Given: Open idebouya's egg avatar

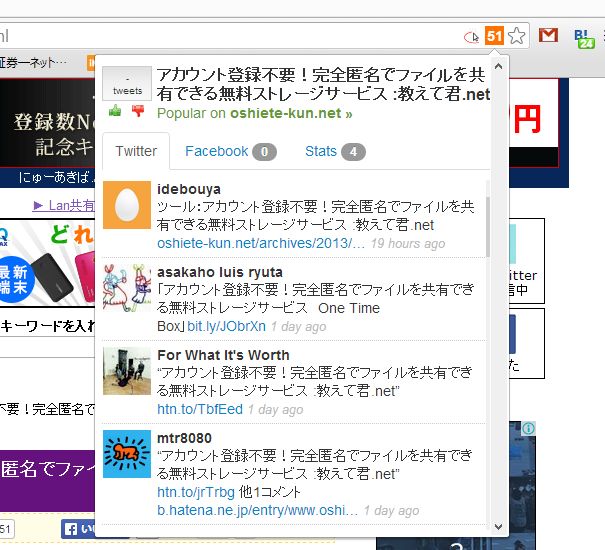Looking at the screenshot, I should coord(127,205).
